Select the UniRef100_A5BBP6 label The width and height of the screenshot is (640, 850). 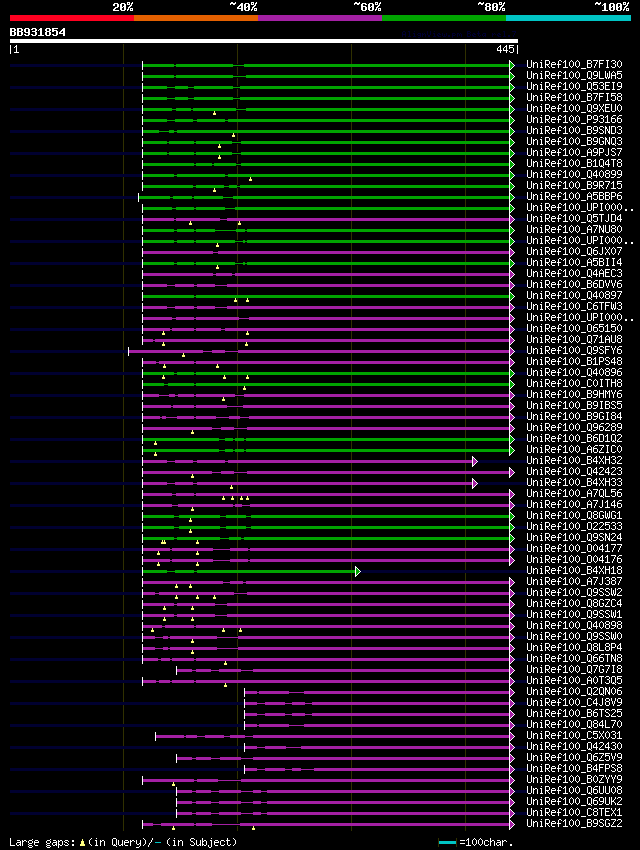574,196
